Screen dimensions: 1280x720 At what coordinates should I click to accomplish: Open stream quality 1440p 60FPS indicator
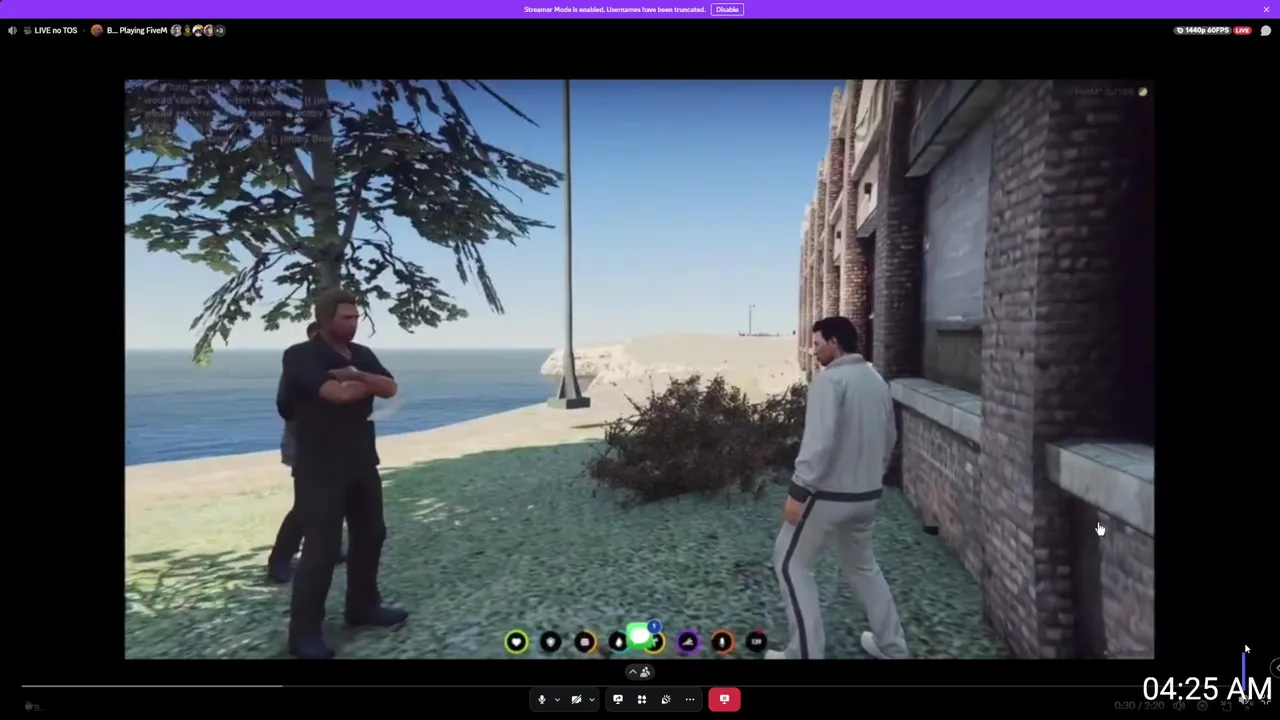click(1204, 30)
